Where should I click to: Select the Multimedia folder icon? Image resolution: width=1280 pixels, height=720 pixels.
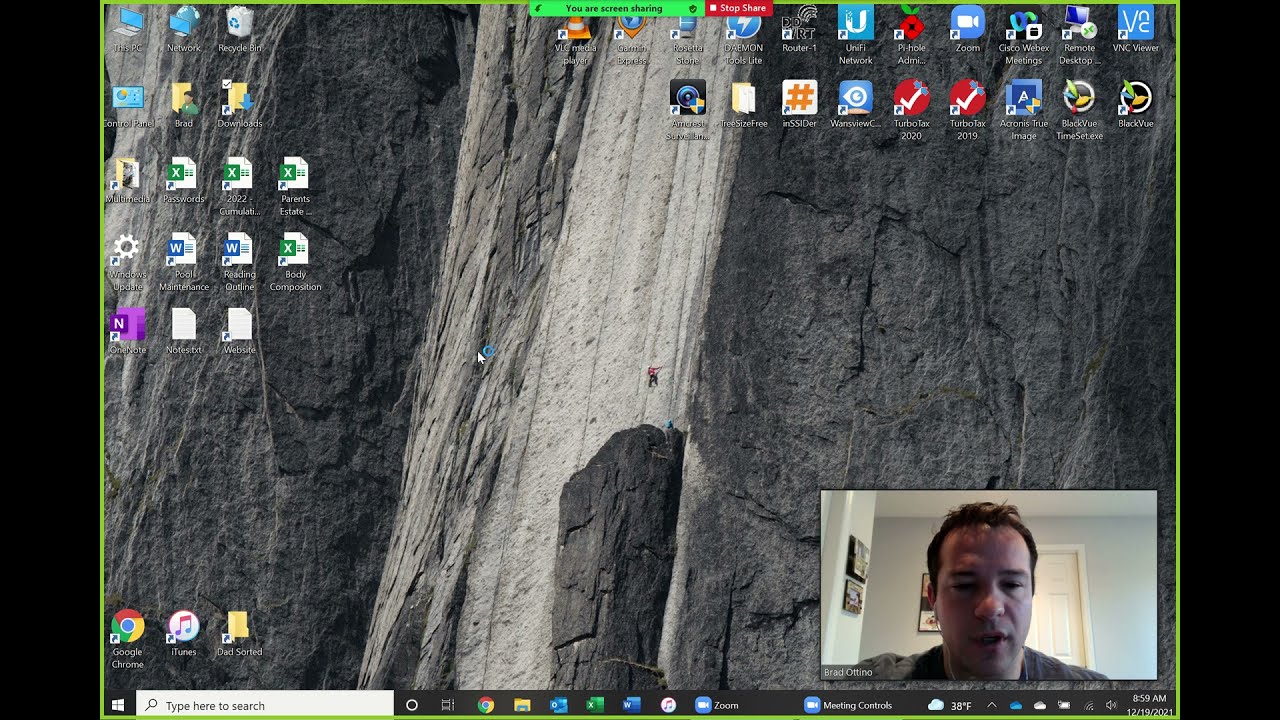point(127,180)
